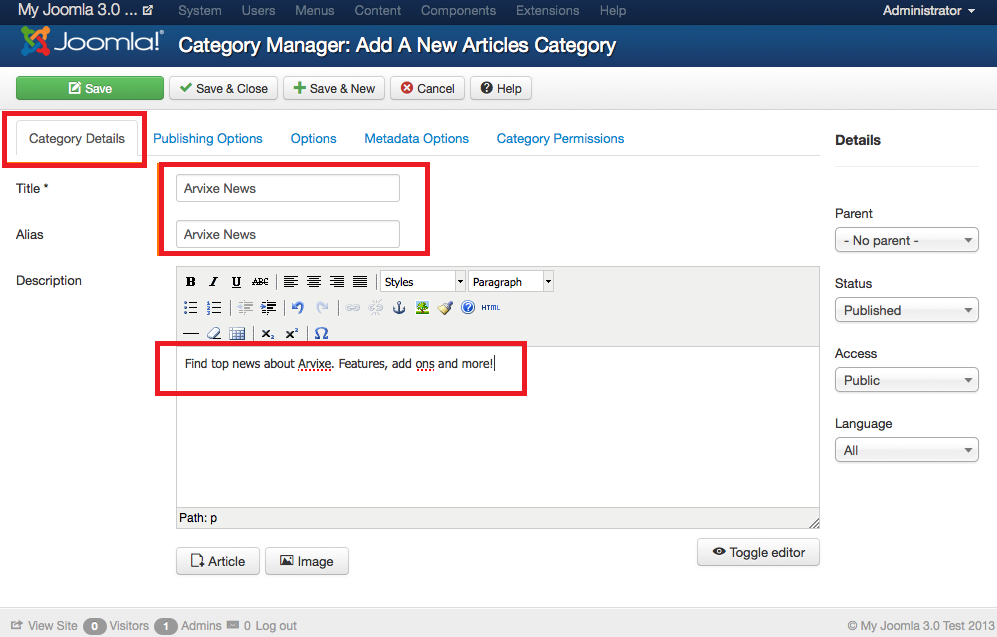Click into the Title input field

pos(287,188)
